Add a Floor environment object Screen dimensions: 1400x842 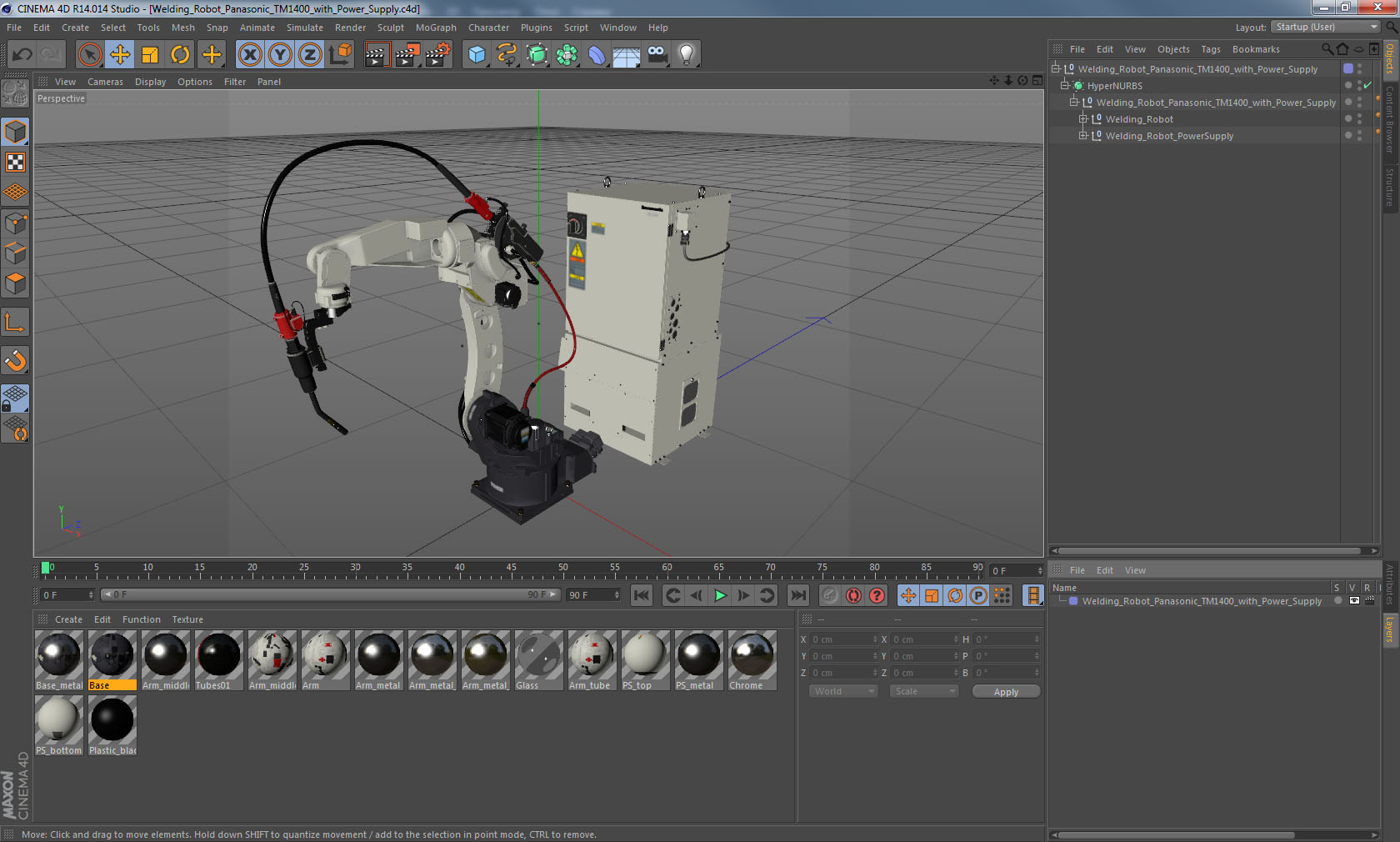627,55
